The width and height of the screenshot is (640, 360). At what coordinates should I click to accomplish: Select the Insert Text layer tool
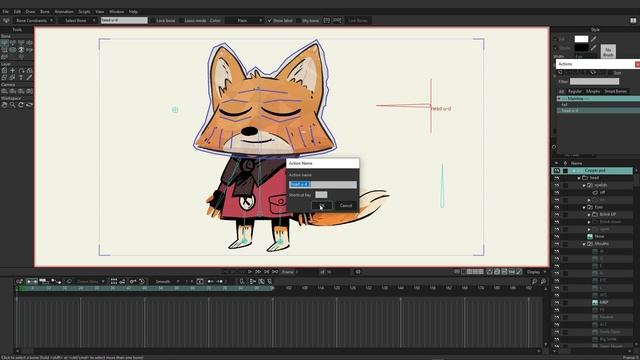[21, 78]
